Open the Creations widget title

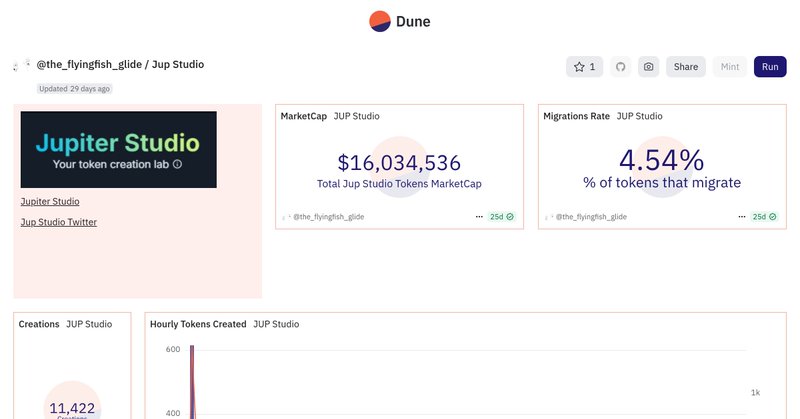[39, 324]
